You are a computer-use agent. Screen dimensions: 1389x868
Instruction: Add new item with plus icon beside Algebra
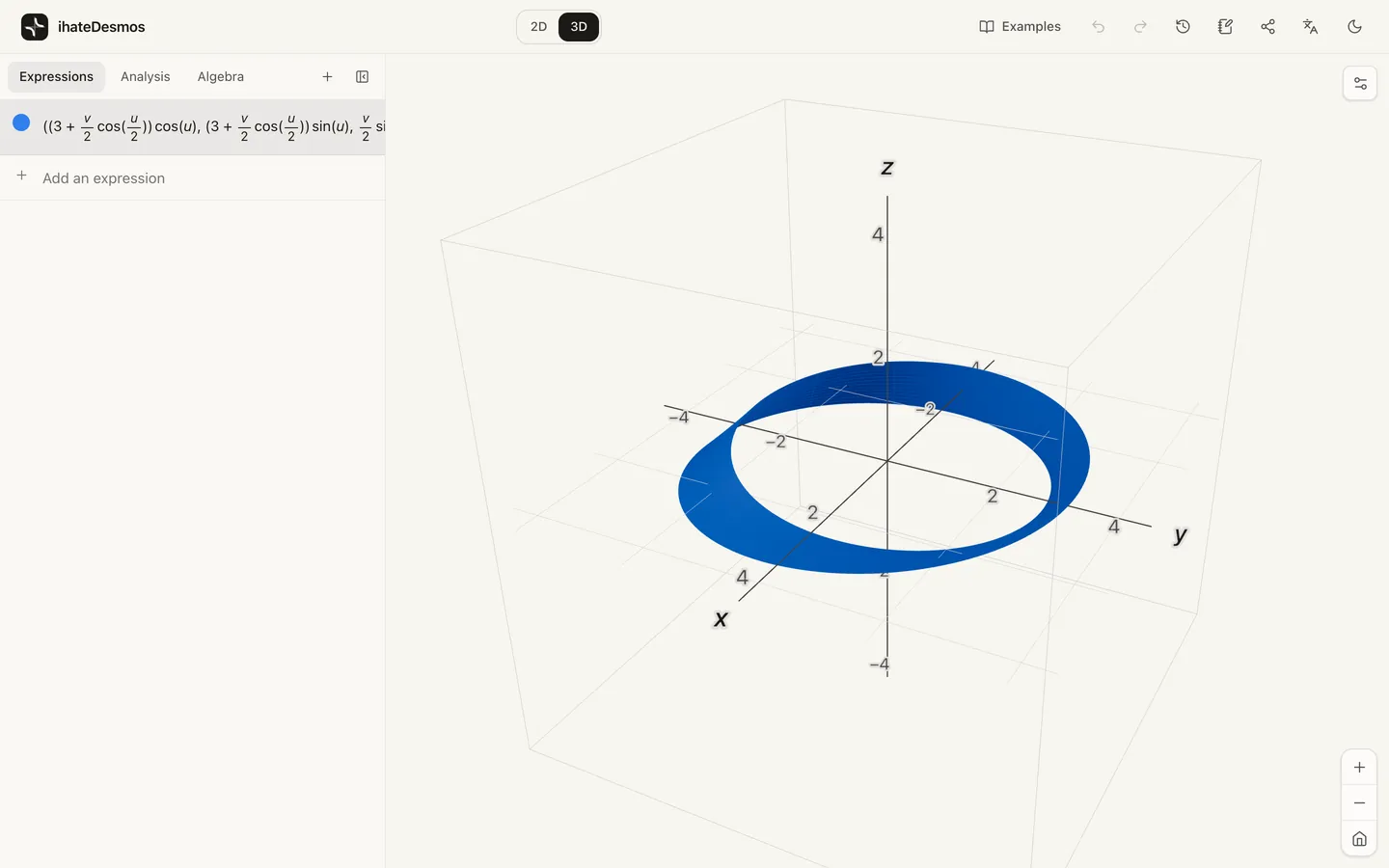(327, 77)
